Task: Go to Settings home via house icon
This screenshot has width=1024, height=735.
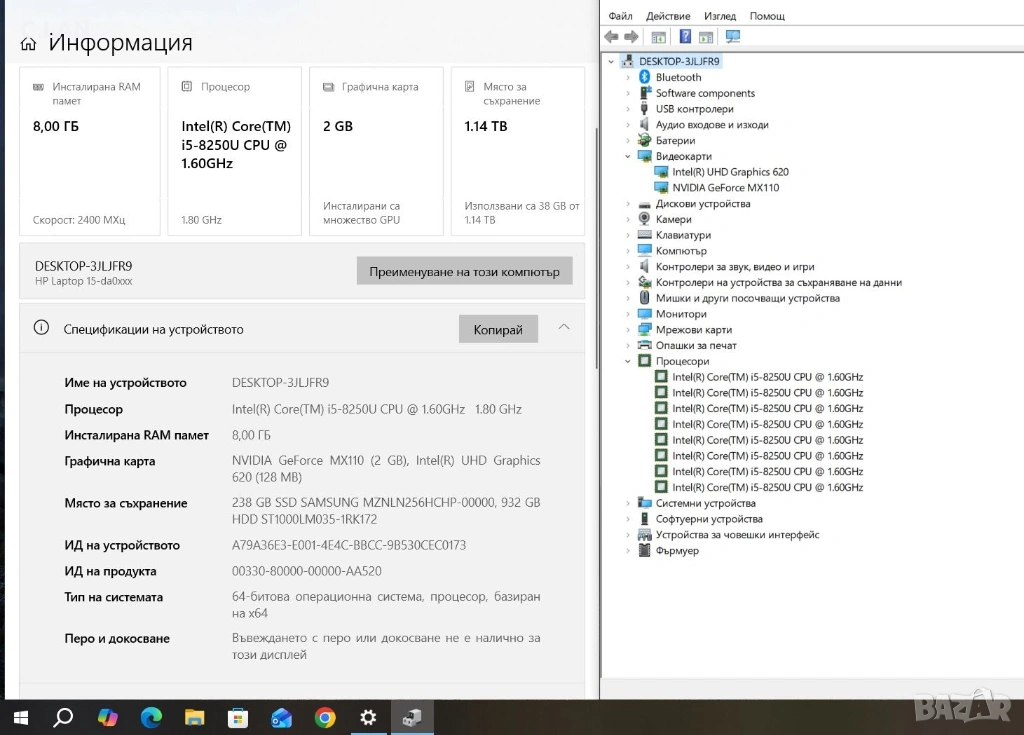Action: pyautogui.click(x=29, y=44)
